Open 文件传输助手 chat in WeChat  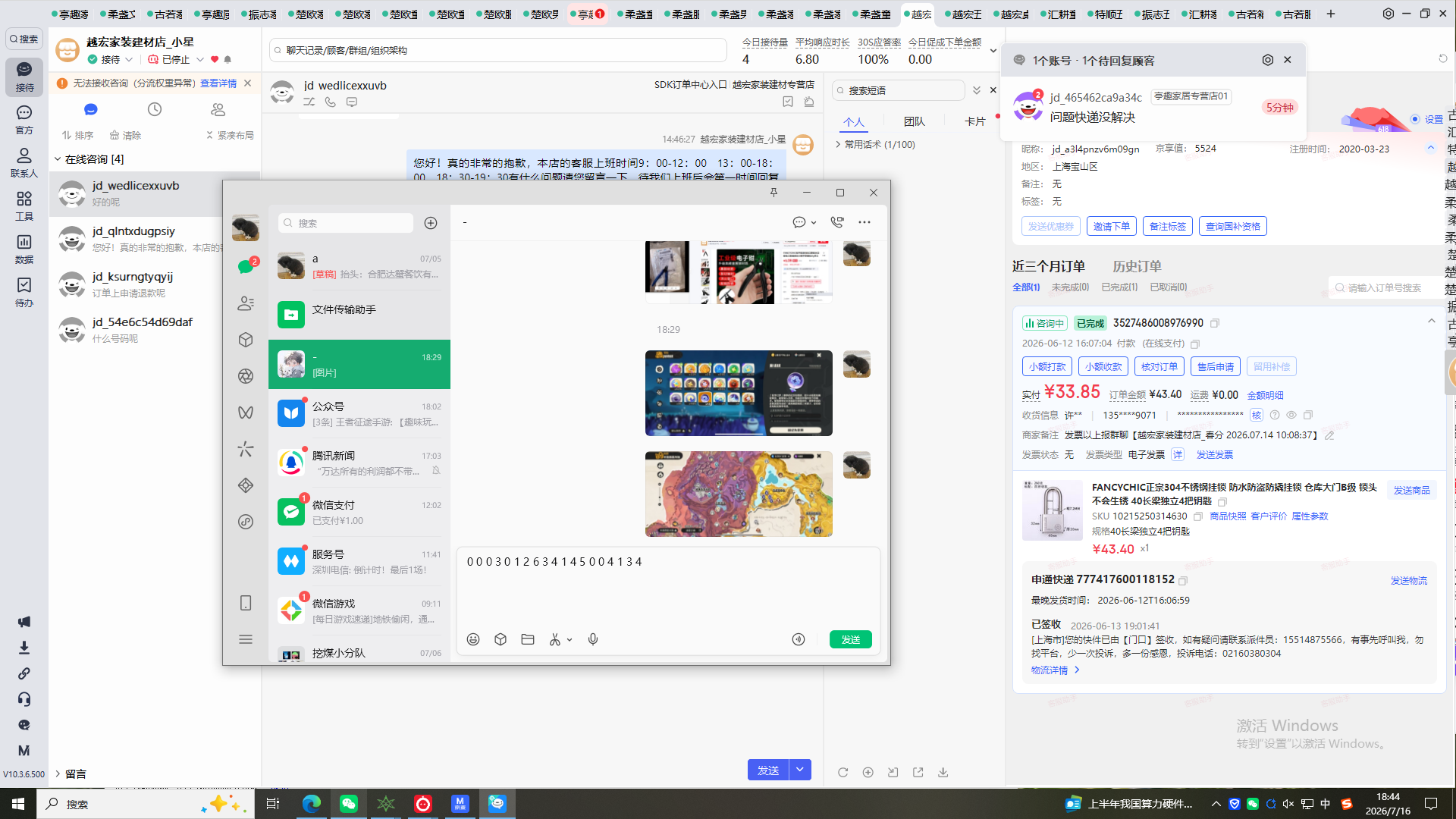[359, 313]
